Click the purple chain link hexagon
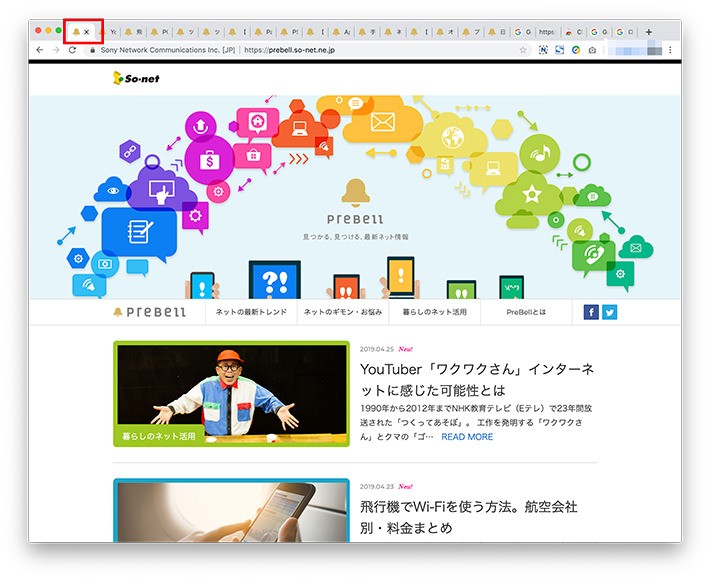Screen dimensions: 710x580 click(130, 151)
